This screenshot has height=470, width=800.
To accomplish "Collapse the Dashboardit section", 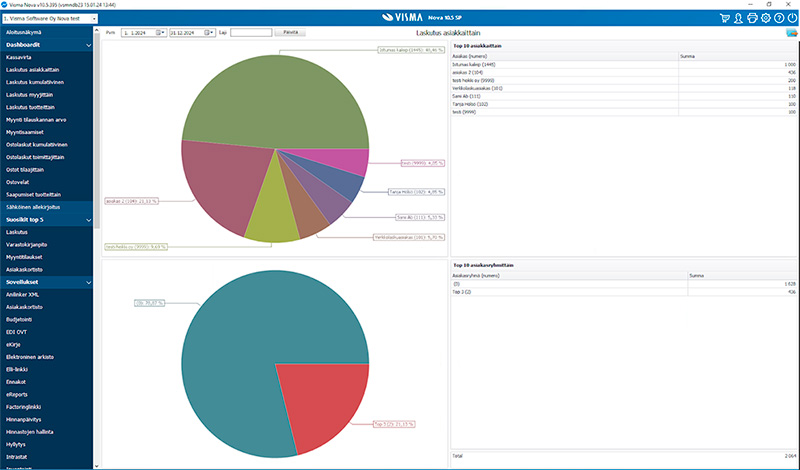I will [88, 45].
